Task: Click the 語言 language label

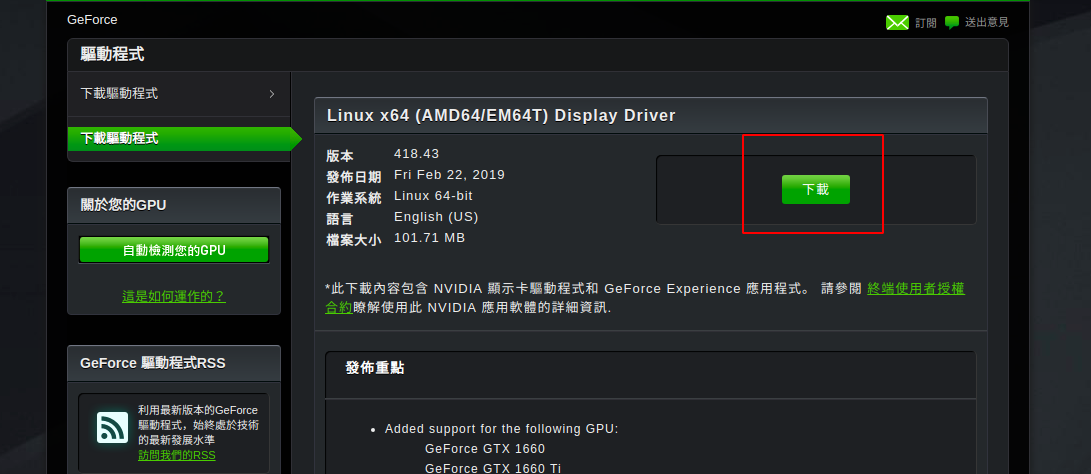Action: (340, 219)
